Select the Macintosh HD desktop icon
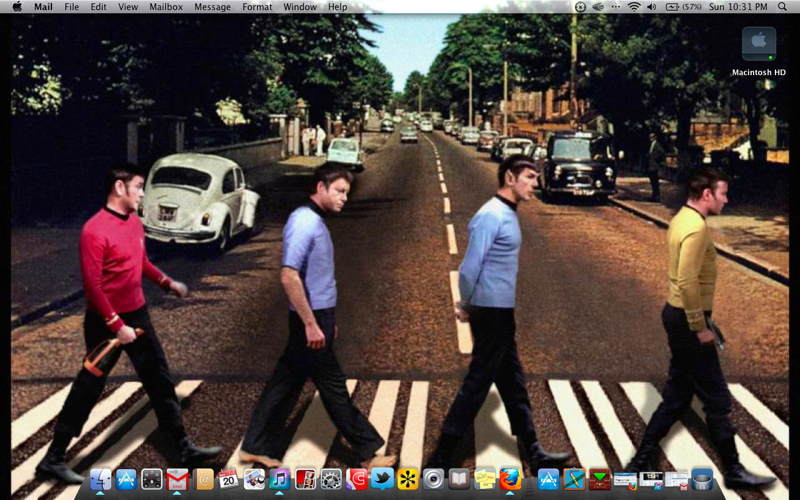 click(759, 51)
